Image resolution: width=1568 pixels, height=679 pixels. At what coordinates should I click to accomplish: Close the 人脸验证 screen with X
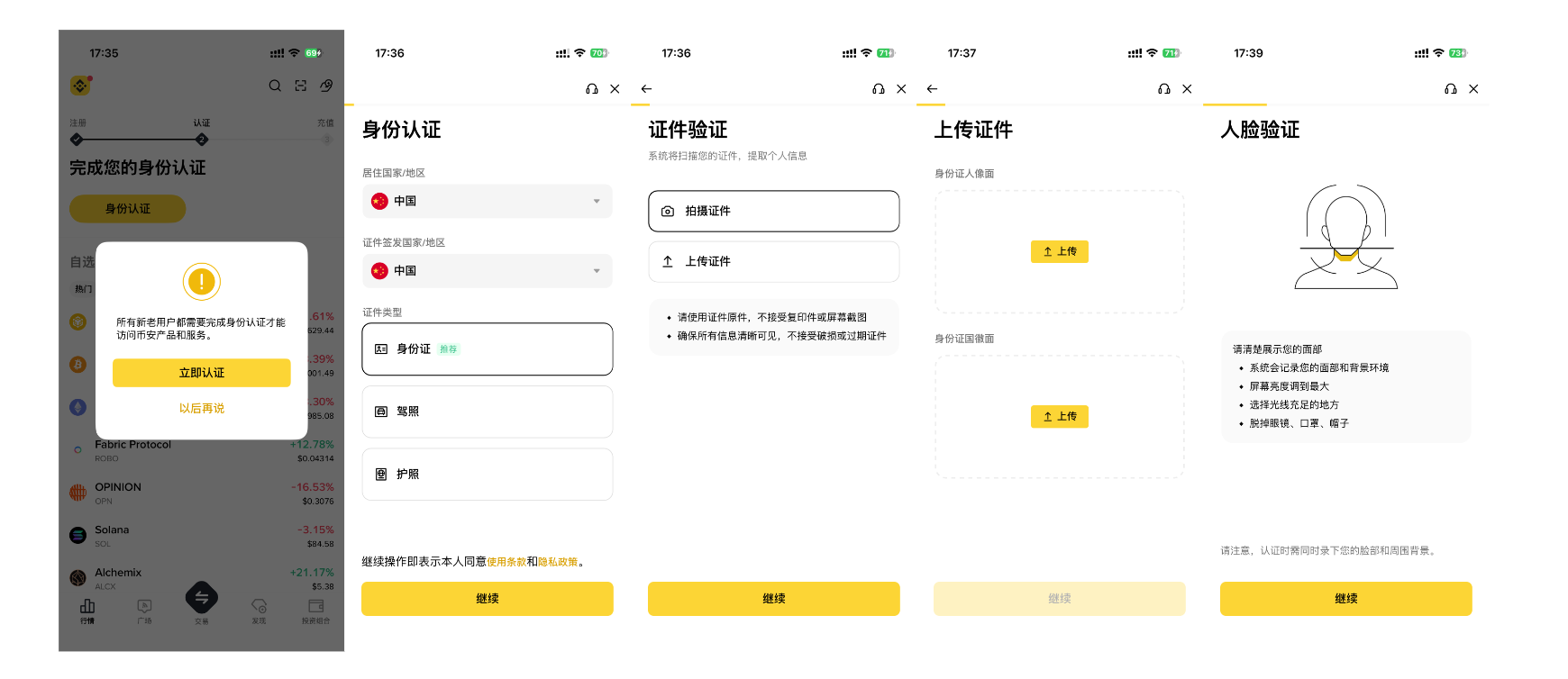1473,89
